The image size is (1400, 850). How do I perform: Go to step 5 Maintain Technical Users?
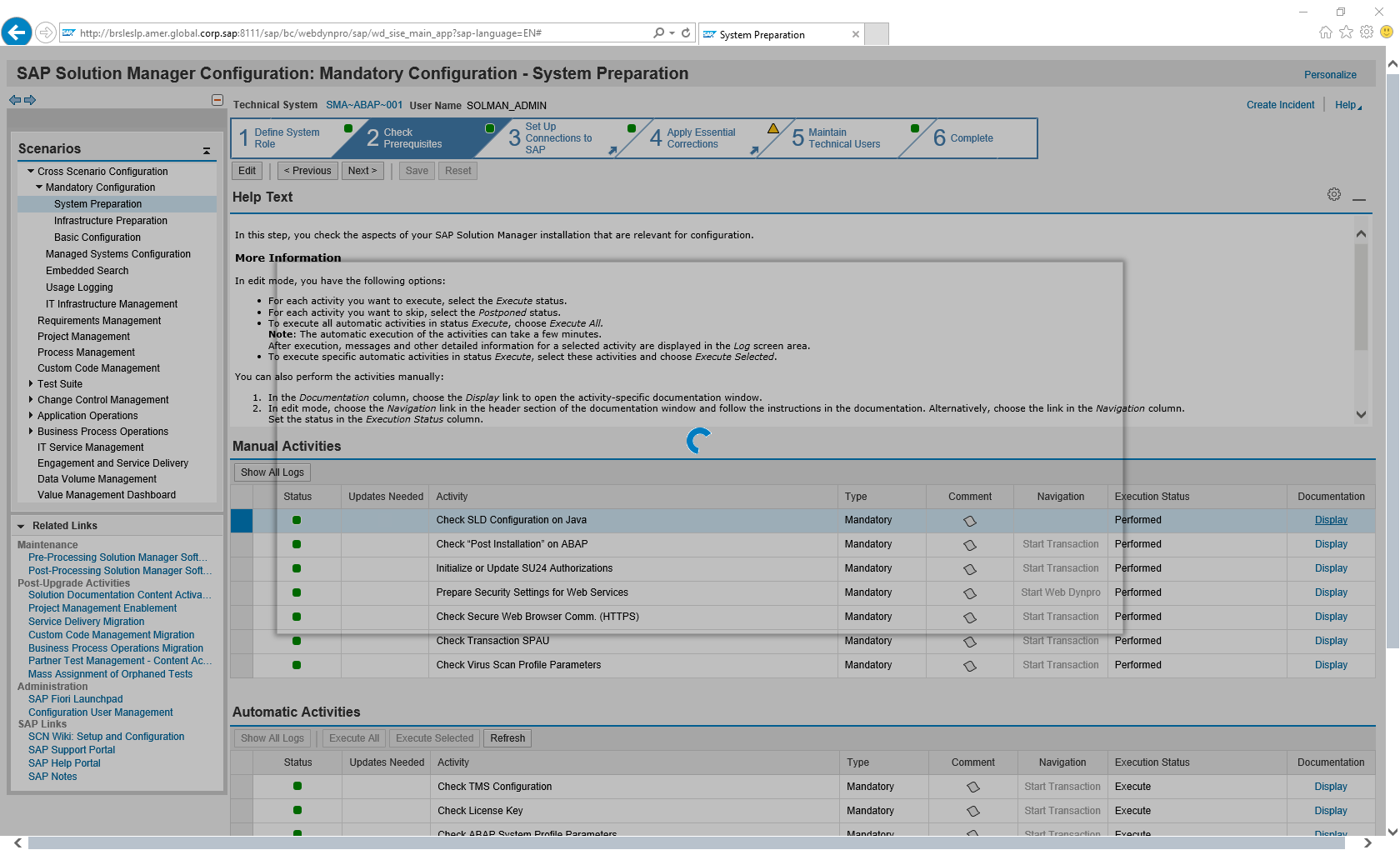837,138
